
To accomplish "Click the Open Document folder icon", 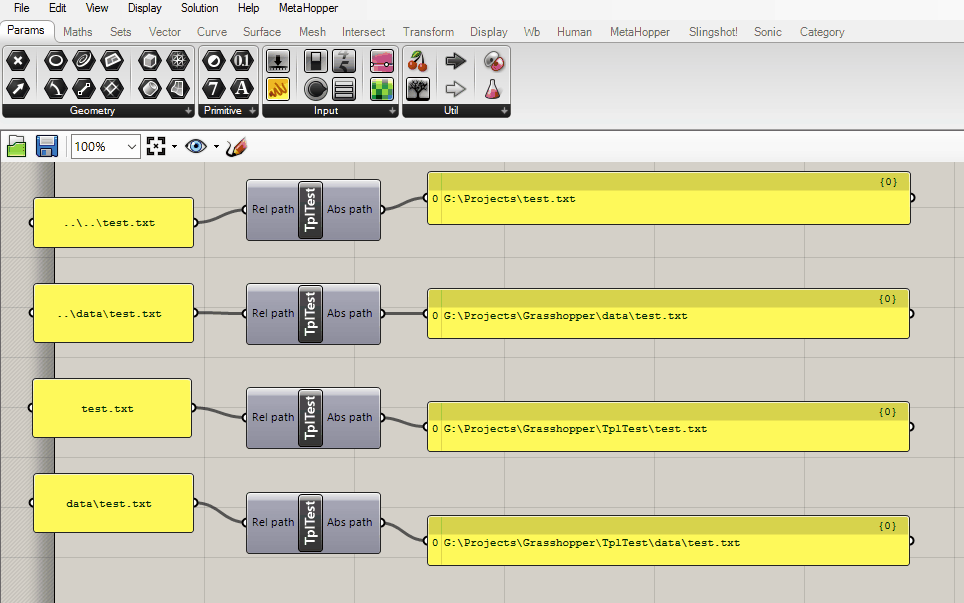I will pos(16,146).
